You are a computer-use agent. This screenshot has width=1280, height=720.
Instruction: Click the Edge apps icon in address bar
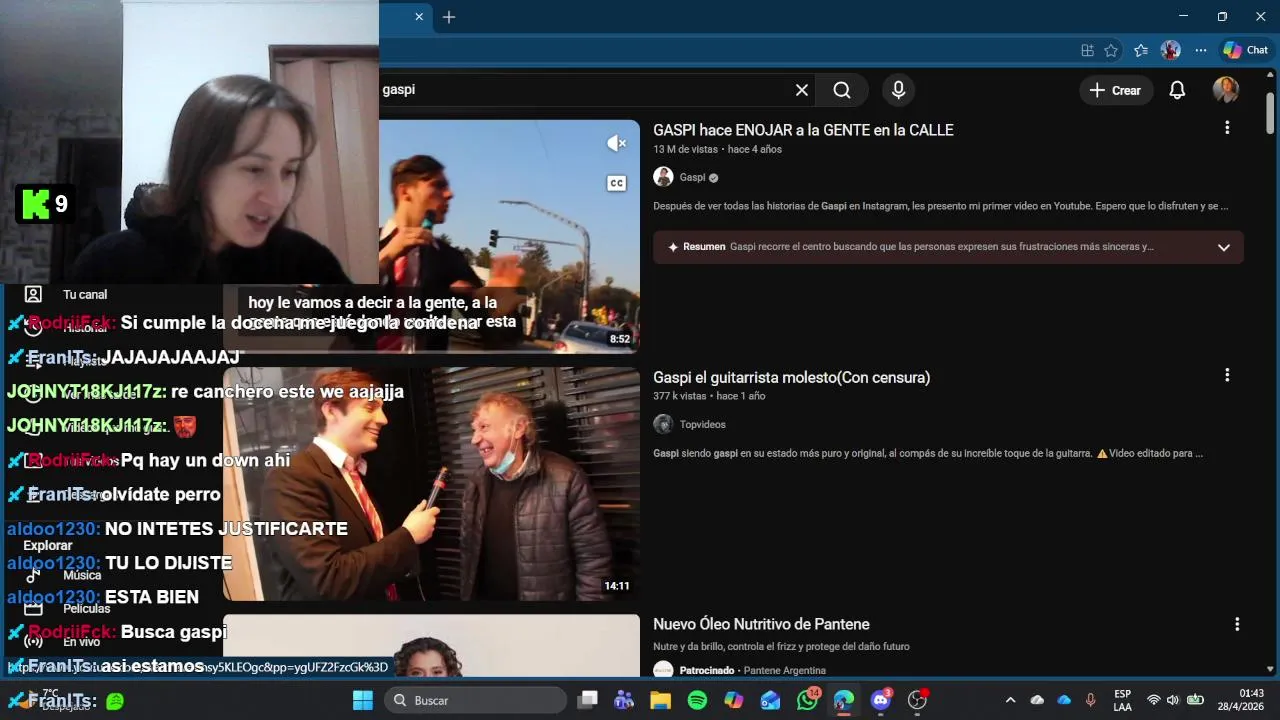tap(1087, 50)
